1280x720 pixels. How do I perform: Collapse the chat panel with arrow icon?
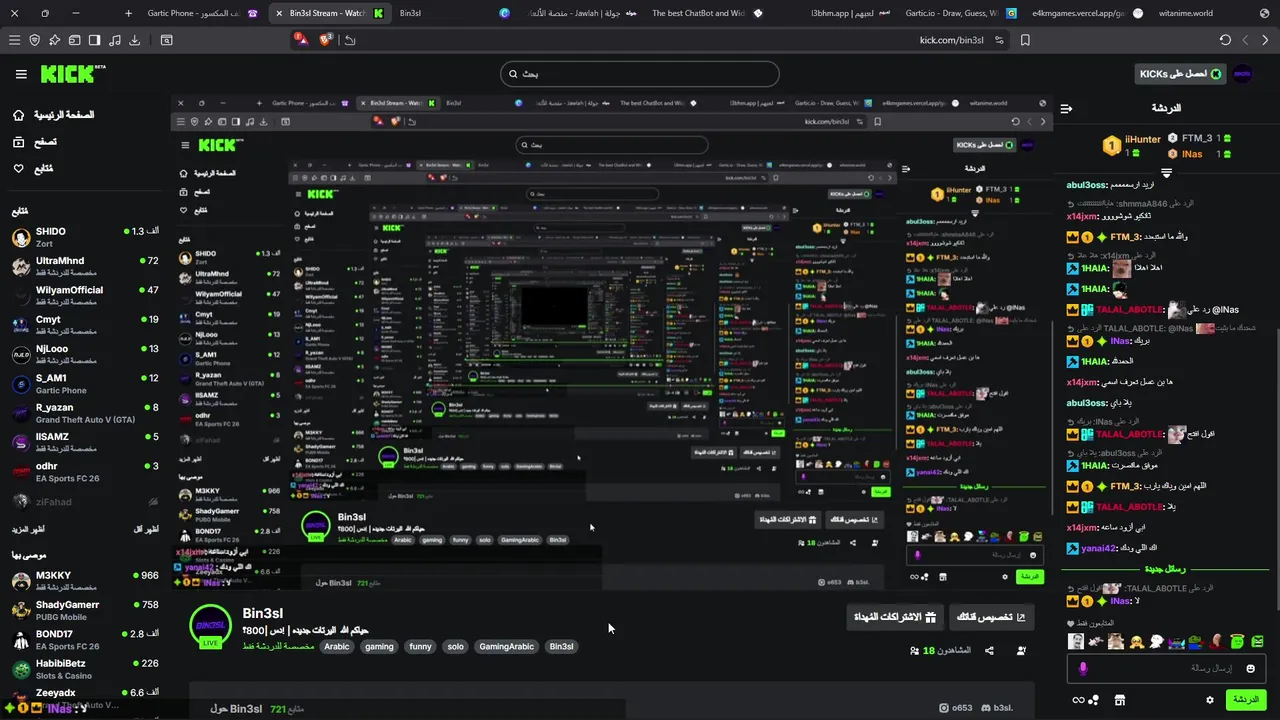click(x=1066, y=108)
